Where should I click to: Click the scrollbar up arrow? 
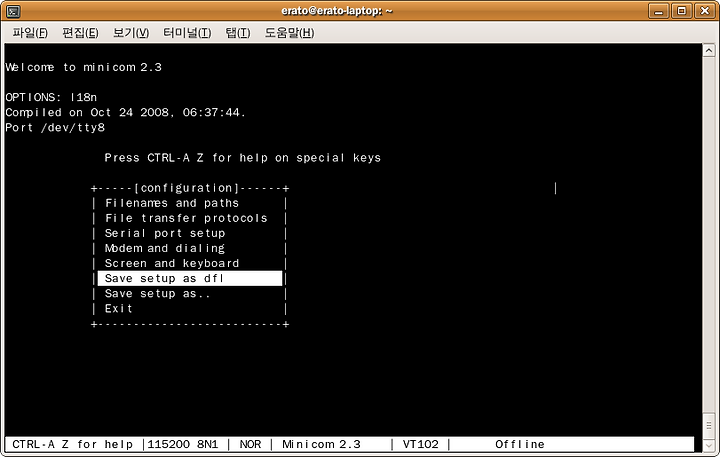709,50
